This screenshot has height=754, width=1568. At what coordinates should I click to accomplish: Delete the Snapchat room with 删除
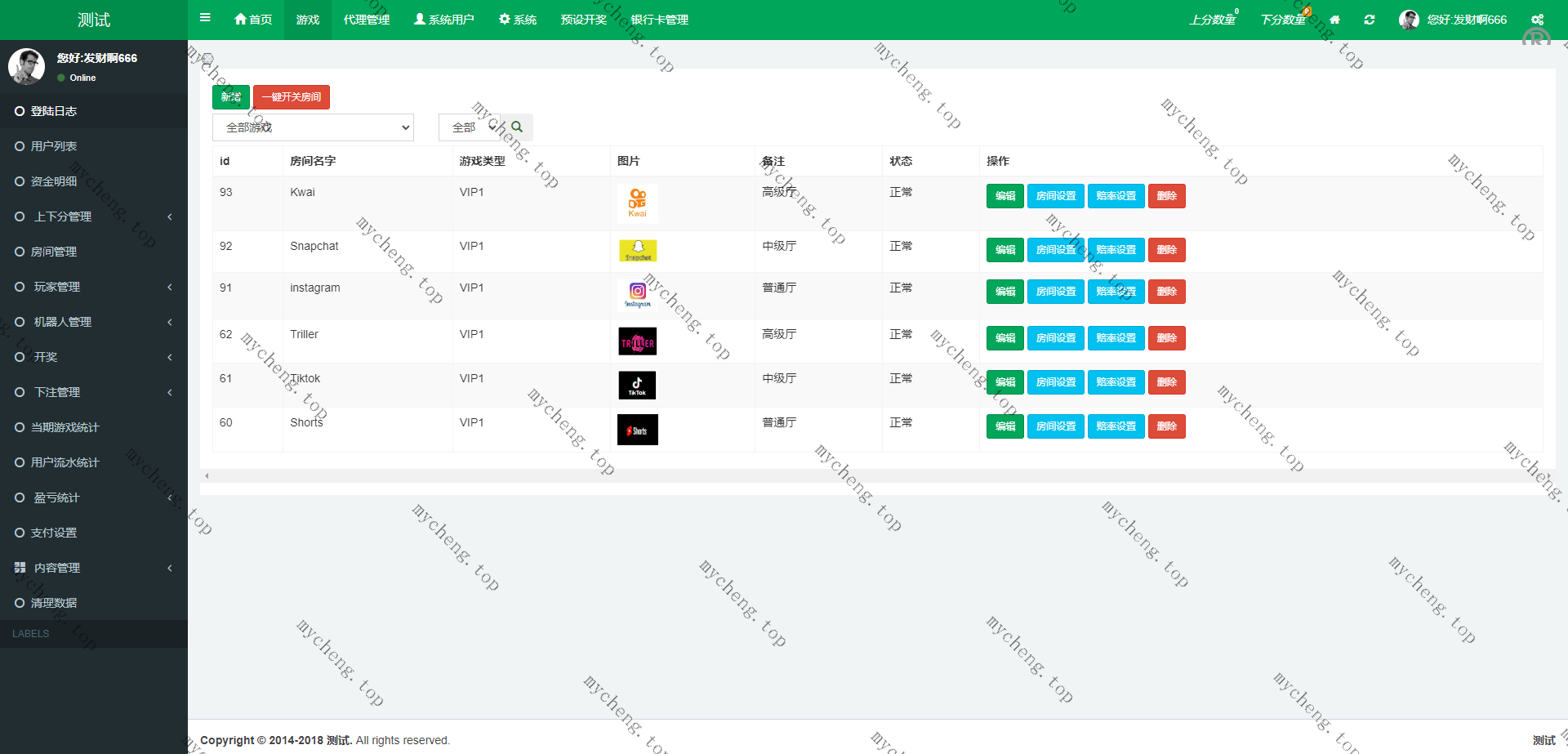coord(1166,250)
